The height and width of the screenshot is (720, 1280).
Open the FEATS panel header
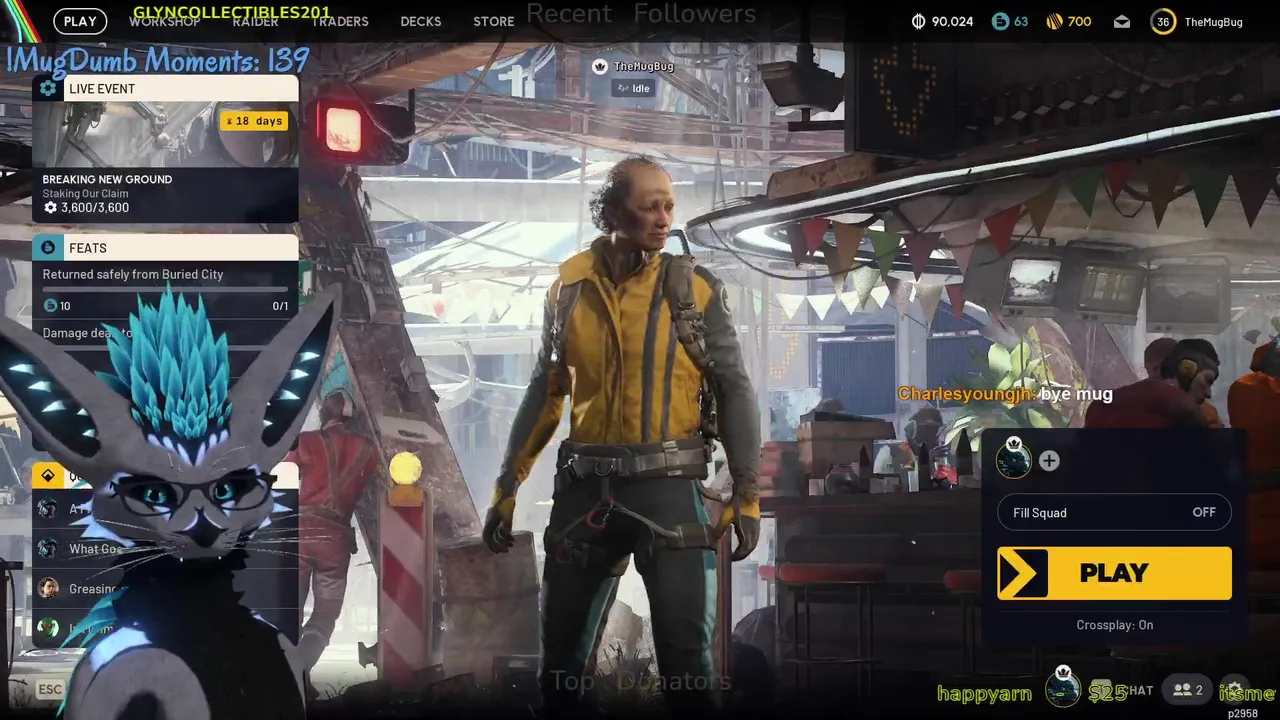point(165,247)
